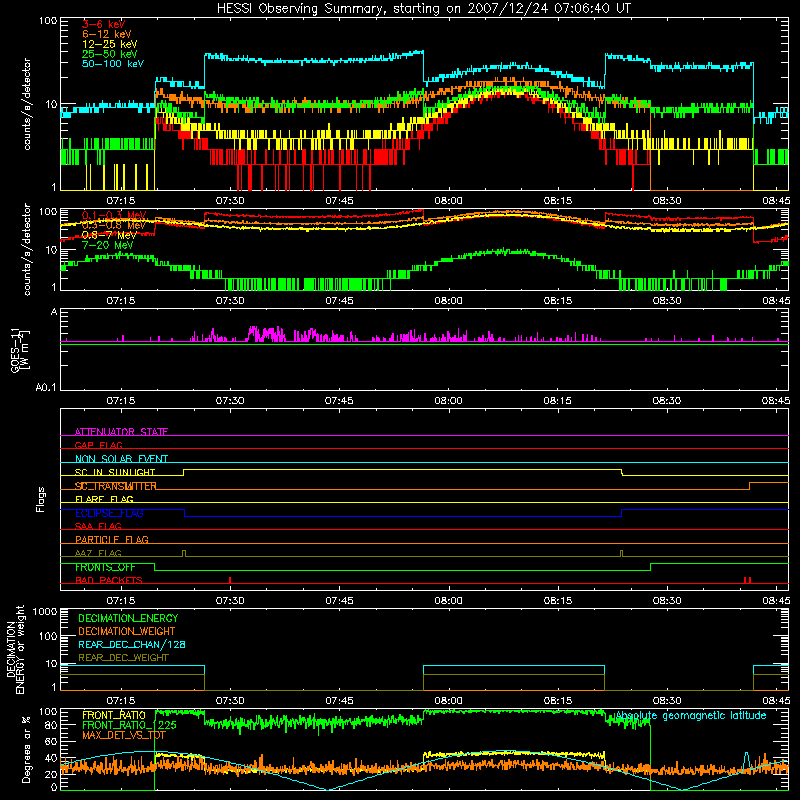Select the REAR_DEC_CHAN/128 legend label
This screenshot has width=800, height=800.
pyautogui.click(x=132, y=645)
